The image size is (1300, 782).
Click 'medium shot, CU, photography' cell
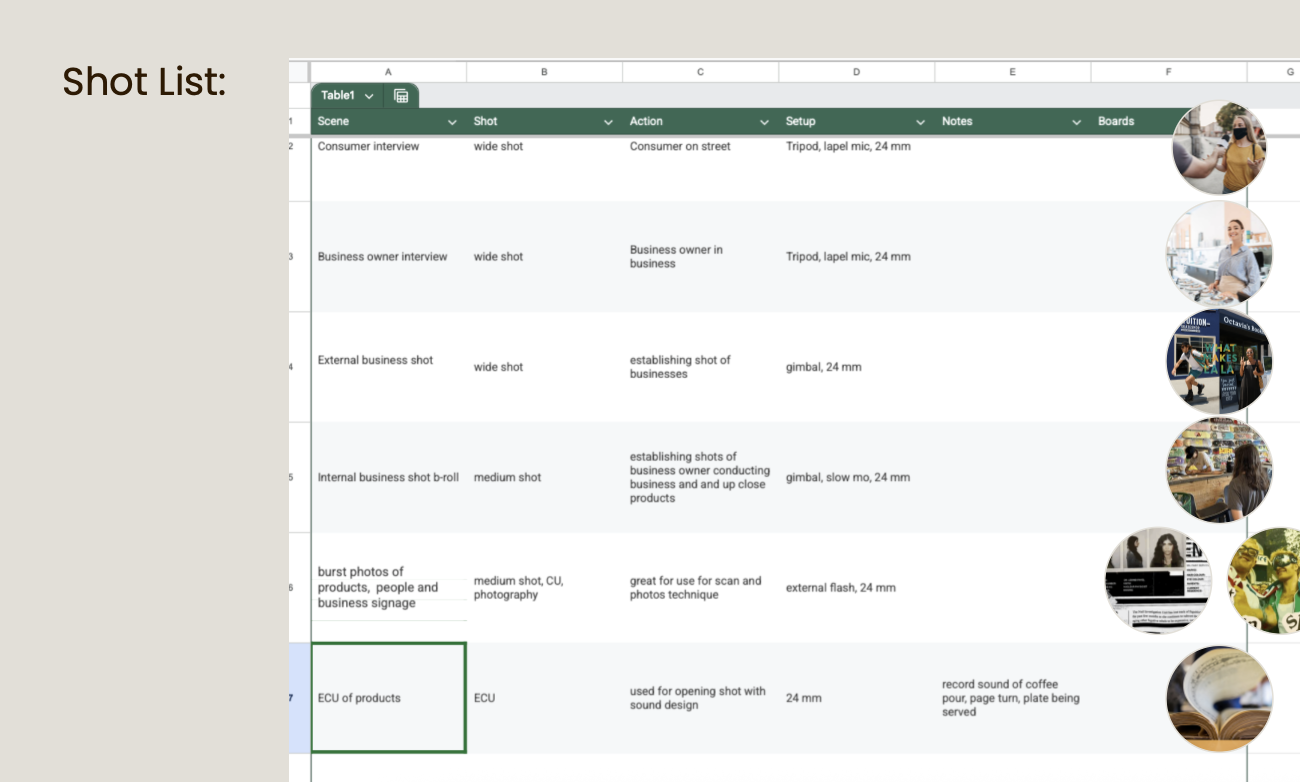[x=544, y=587]
